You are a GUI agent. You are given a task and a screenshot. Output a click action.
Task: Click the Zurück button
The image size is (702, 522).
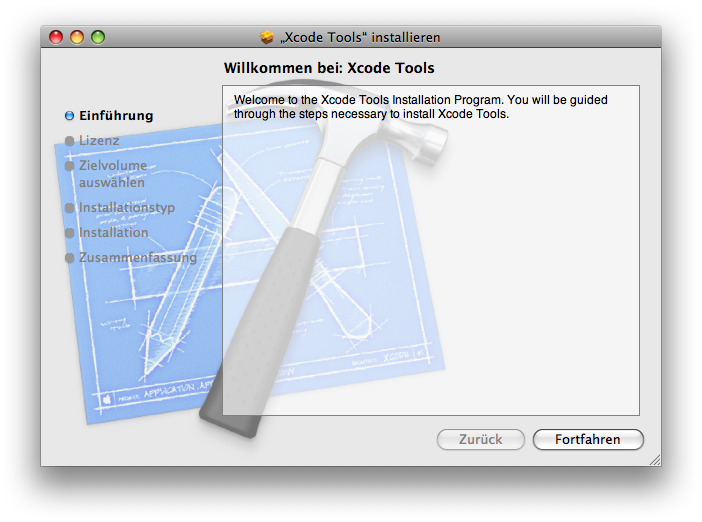click(480, 439)
